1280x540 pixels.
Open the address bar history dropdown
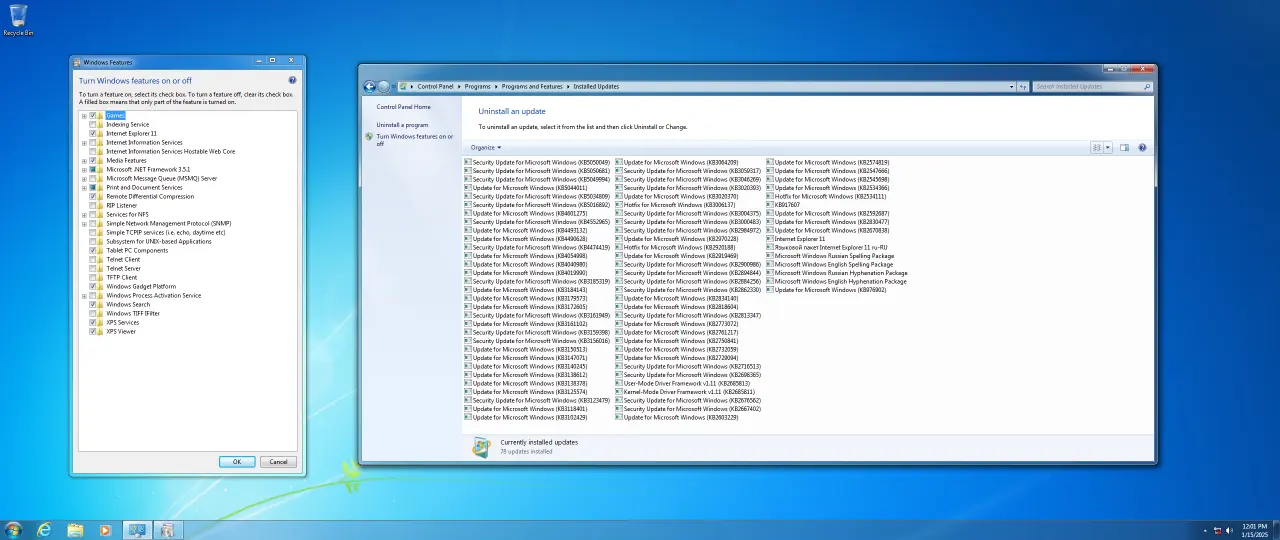[x=1011, y=87]
